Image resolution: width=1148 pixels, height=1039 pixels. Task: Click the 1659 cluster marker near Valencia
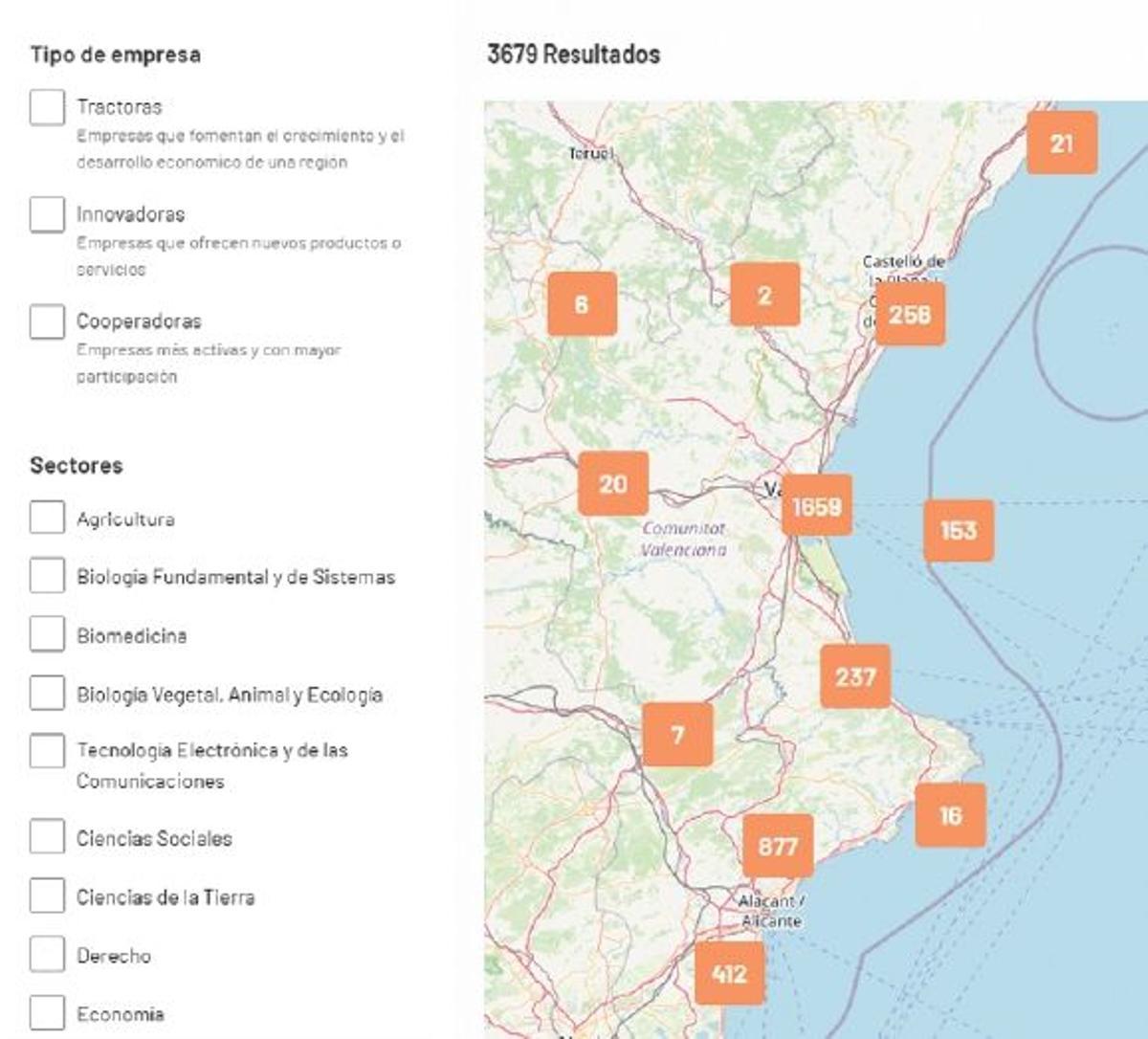[818, 505]
